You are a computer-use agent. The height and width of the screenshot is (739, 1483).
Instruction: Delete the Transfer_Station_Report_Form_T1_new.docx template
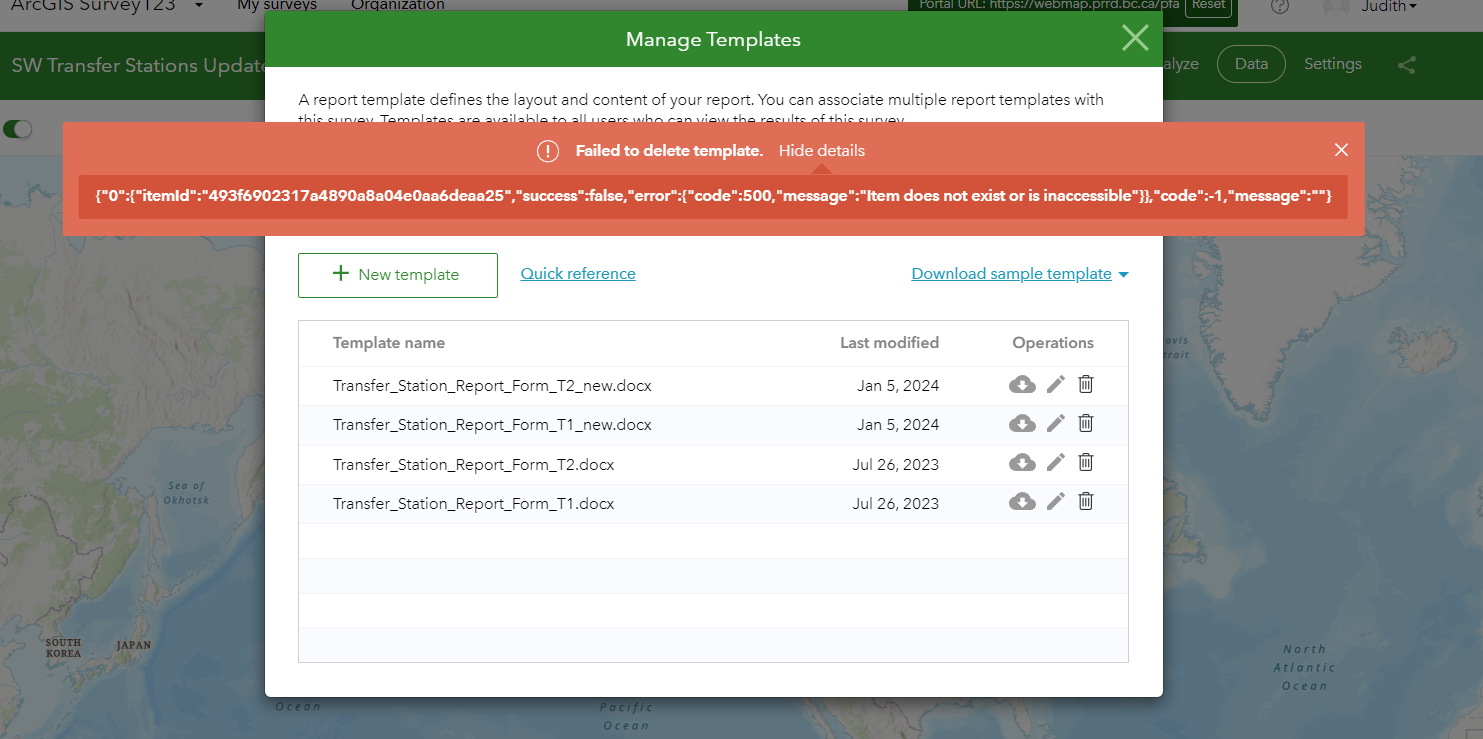click(1086, 423)
